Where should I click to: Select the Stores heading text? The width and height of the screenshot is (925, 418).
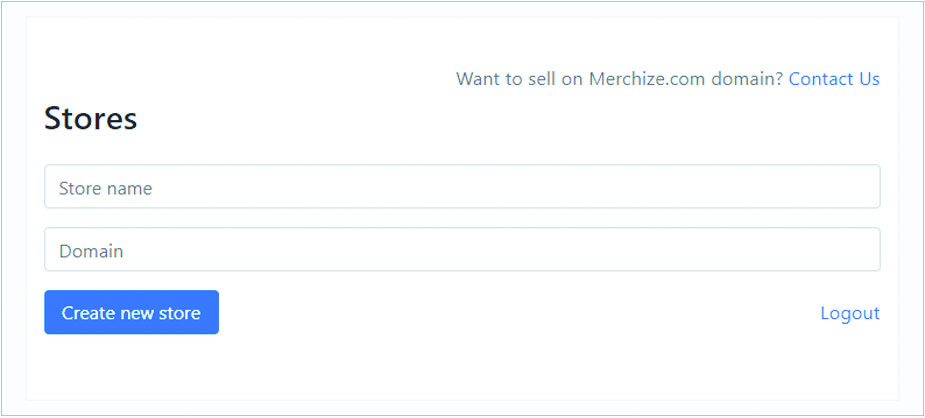pos(91,119)
